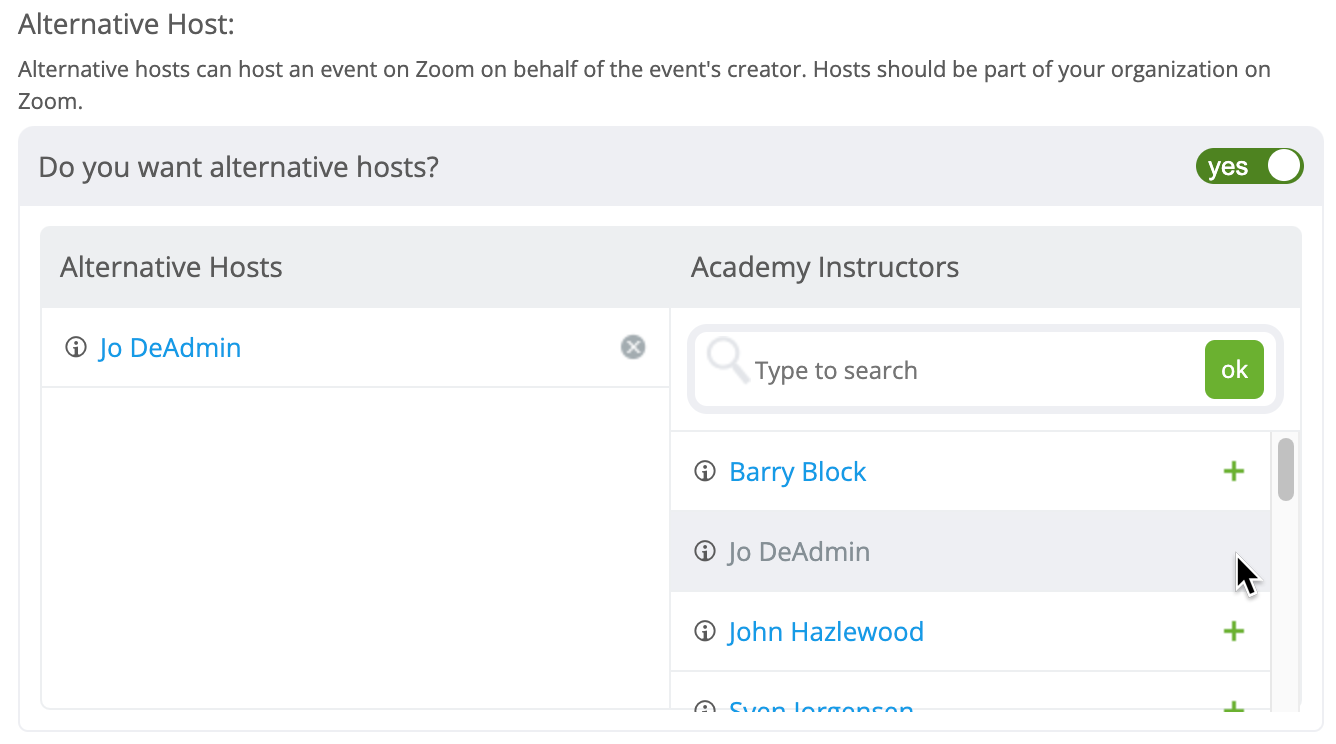This screenshot has width=1336, height=744.
Task: Click the Academy Instructors column header
Action: (x=825, y=267)
